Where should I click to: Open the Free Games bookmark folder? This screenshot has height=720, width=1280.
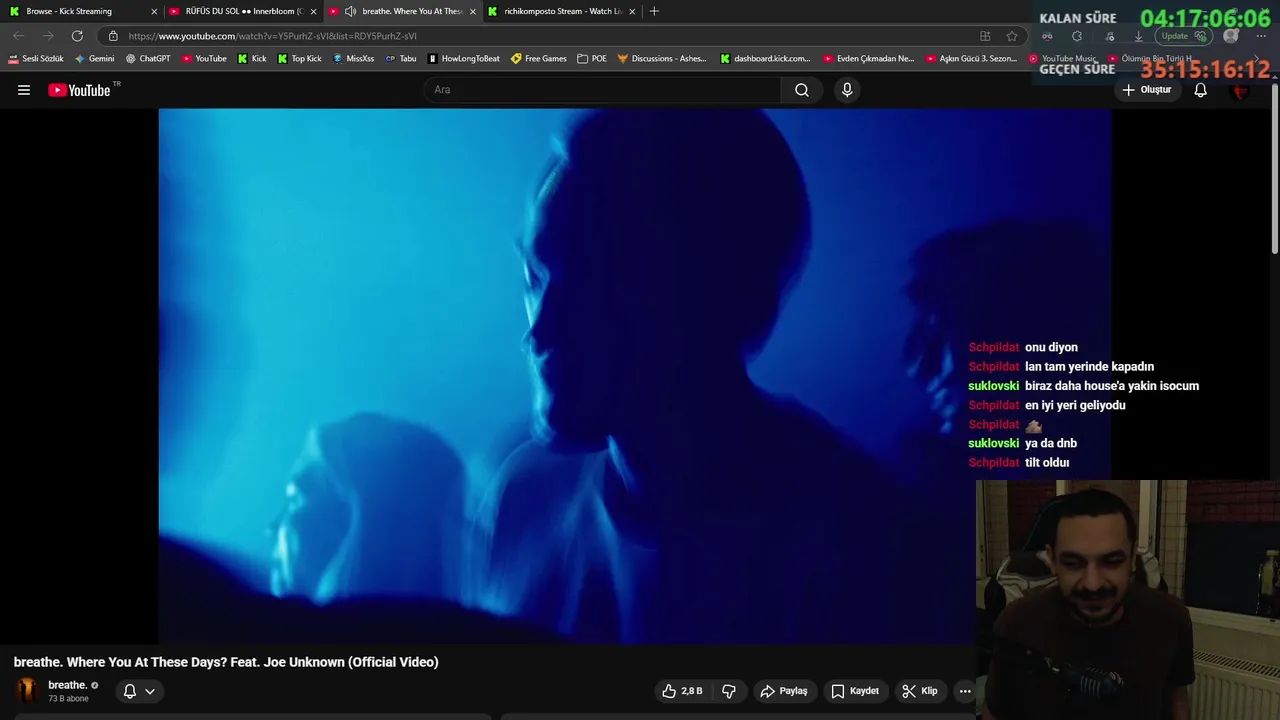click(x=539, y=59)
